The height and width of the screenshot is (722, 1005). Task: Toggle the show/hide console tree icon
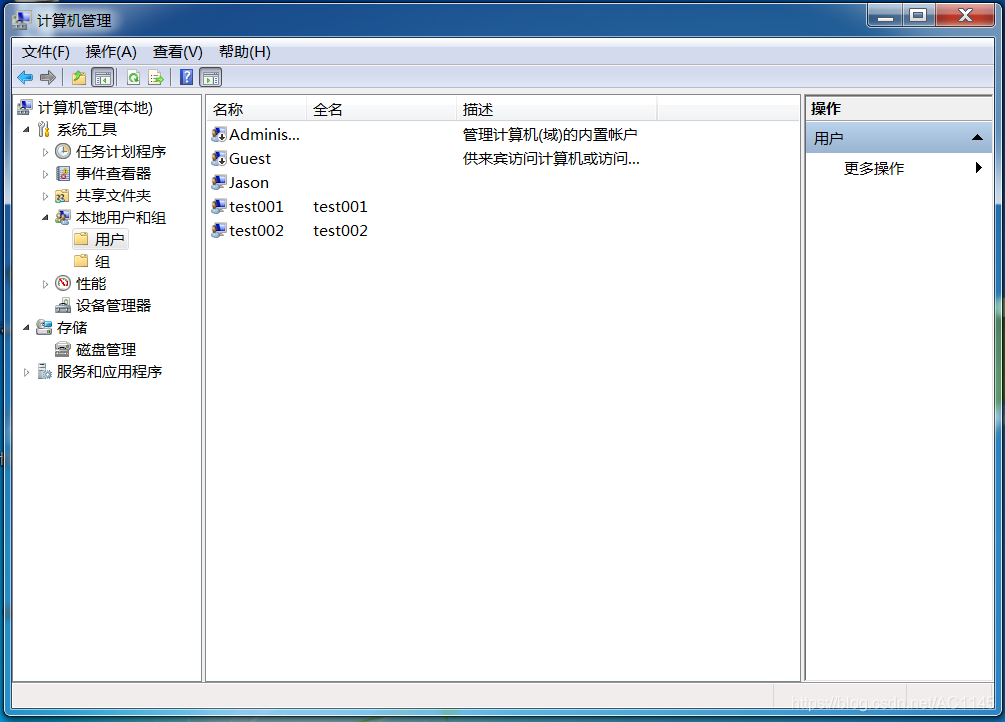[103, 78]
